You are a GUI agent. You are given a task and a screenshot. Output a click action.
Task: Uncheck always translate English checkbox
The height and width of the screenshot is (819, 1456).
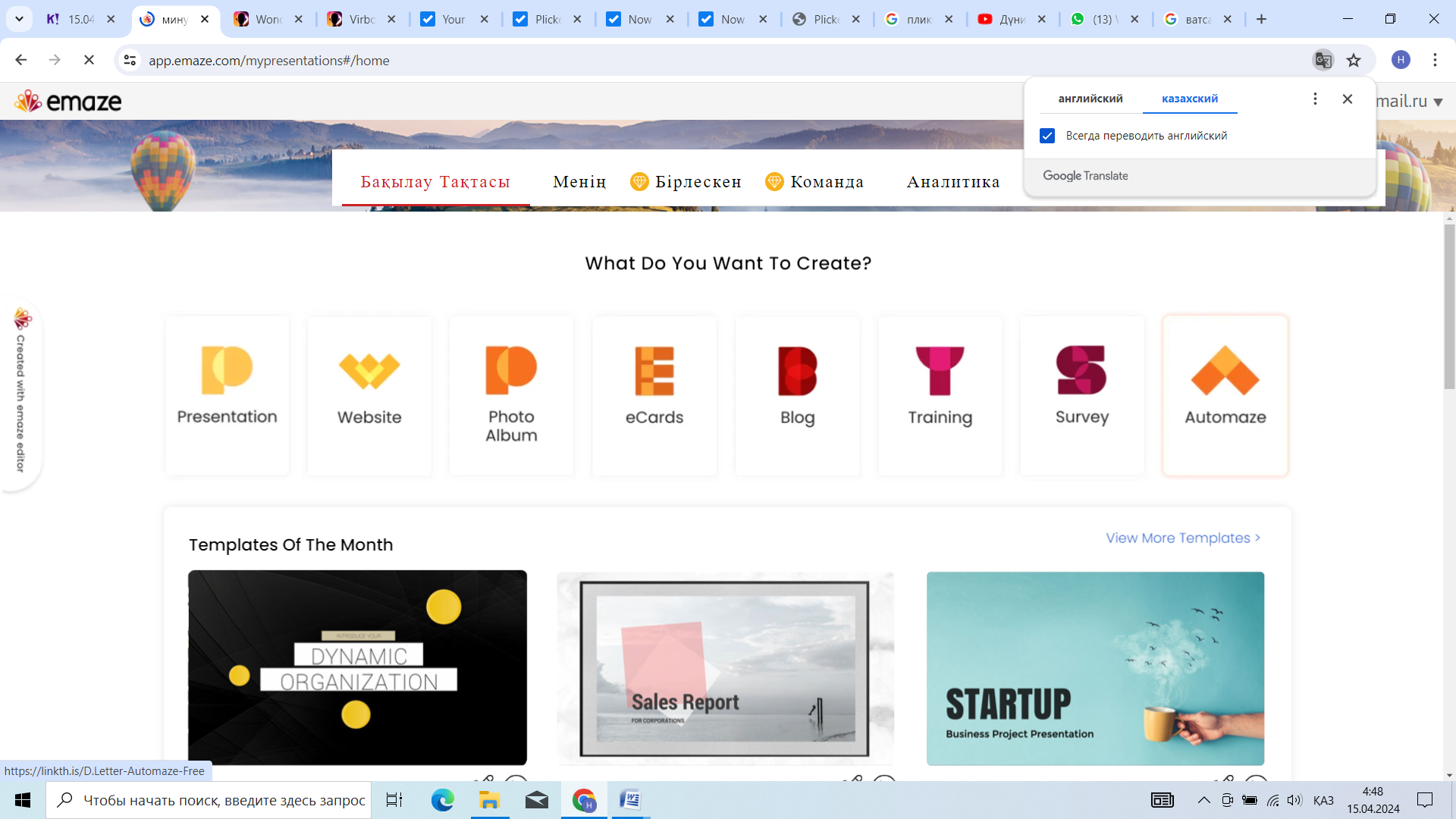1047,136
